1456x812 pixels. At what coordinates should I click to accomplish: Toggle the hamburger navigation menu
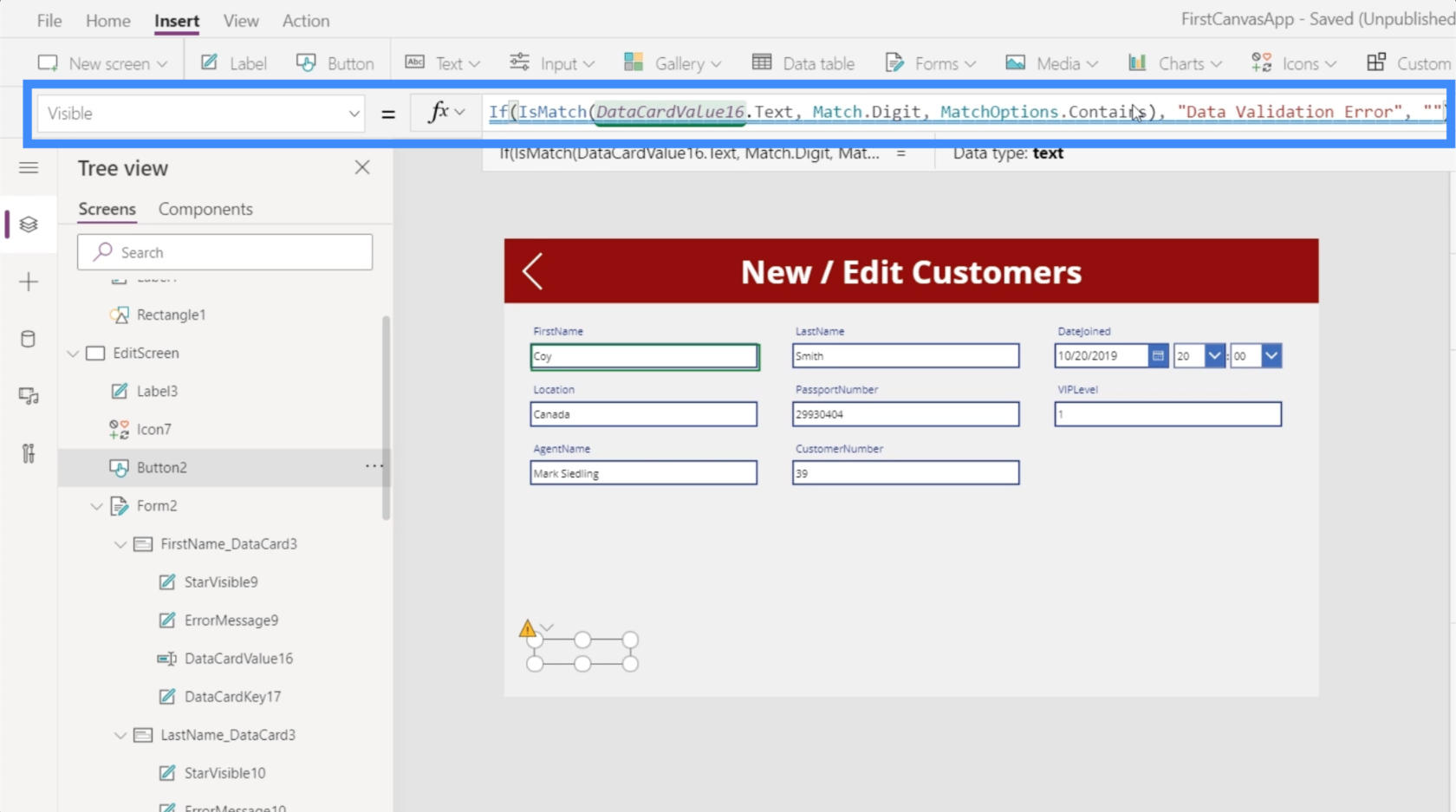click(x=29, y=167)
